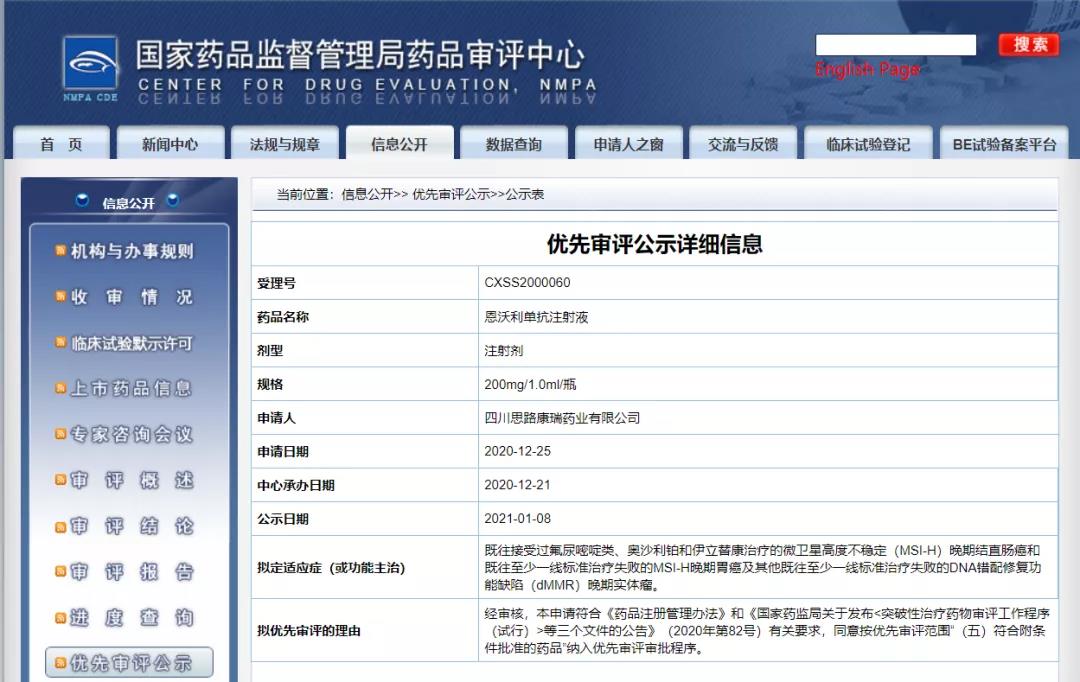Open the English Page link
Screen dimensions: 1080x682
tap(867, 70)
